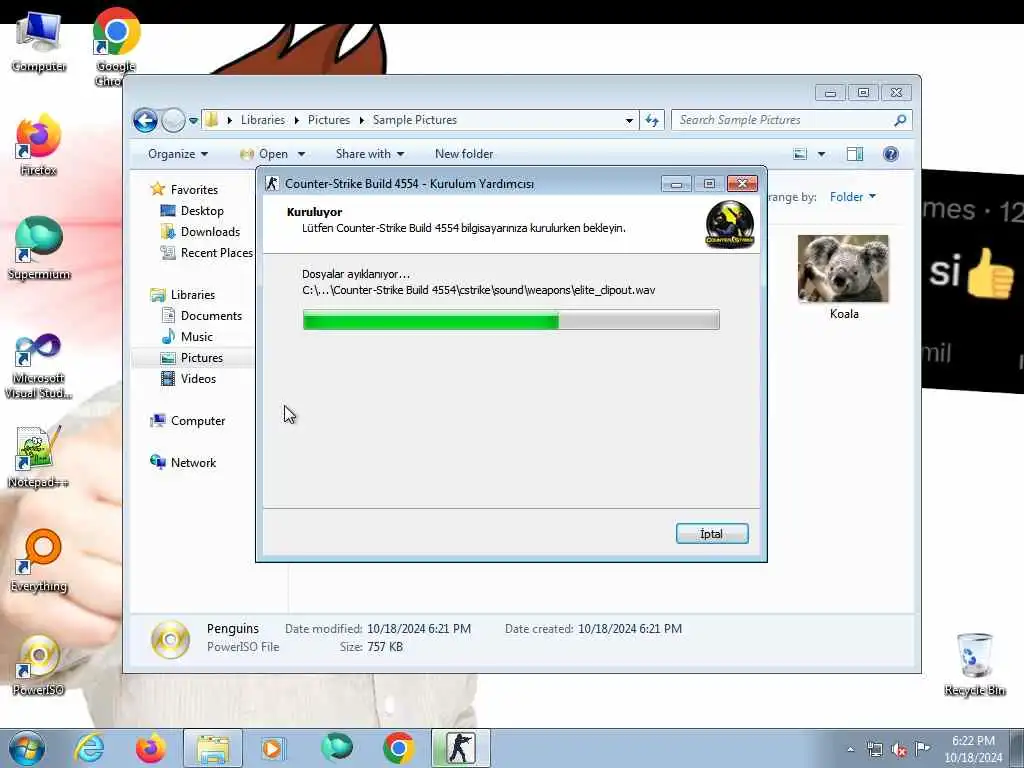Refresh the Sample Pictures folder view

click(652, 120)
